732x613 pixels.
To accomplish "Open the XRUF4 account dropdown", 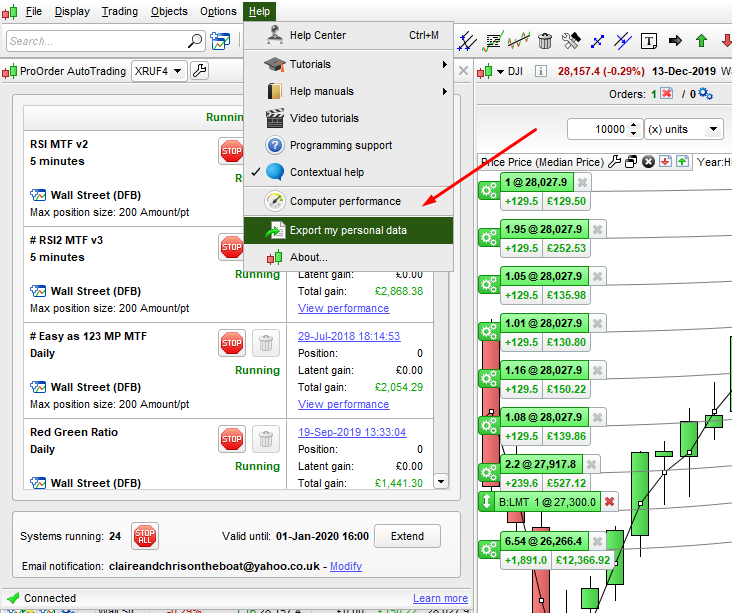I will tap(159, 71).
